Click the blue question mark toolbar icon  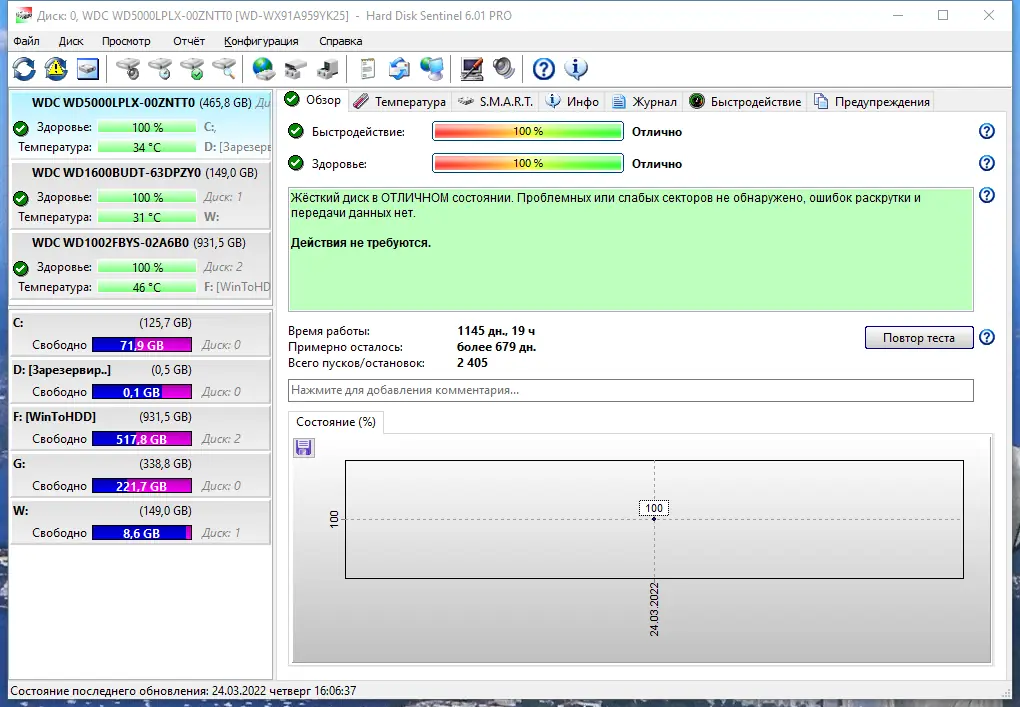pyautogui.click(x=544, y=68)
